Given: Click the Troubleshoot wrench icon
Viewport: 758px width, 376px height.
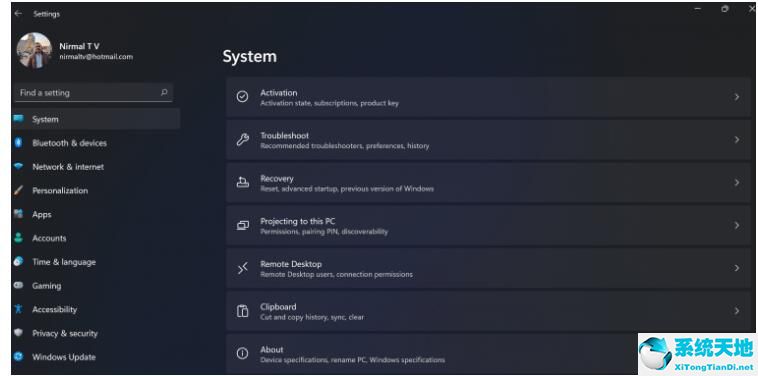Looking at the screenshot, I should pyautogui.click(x=242, y=140).
